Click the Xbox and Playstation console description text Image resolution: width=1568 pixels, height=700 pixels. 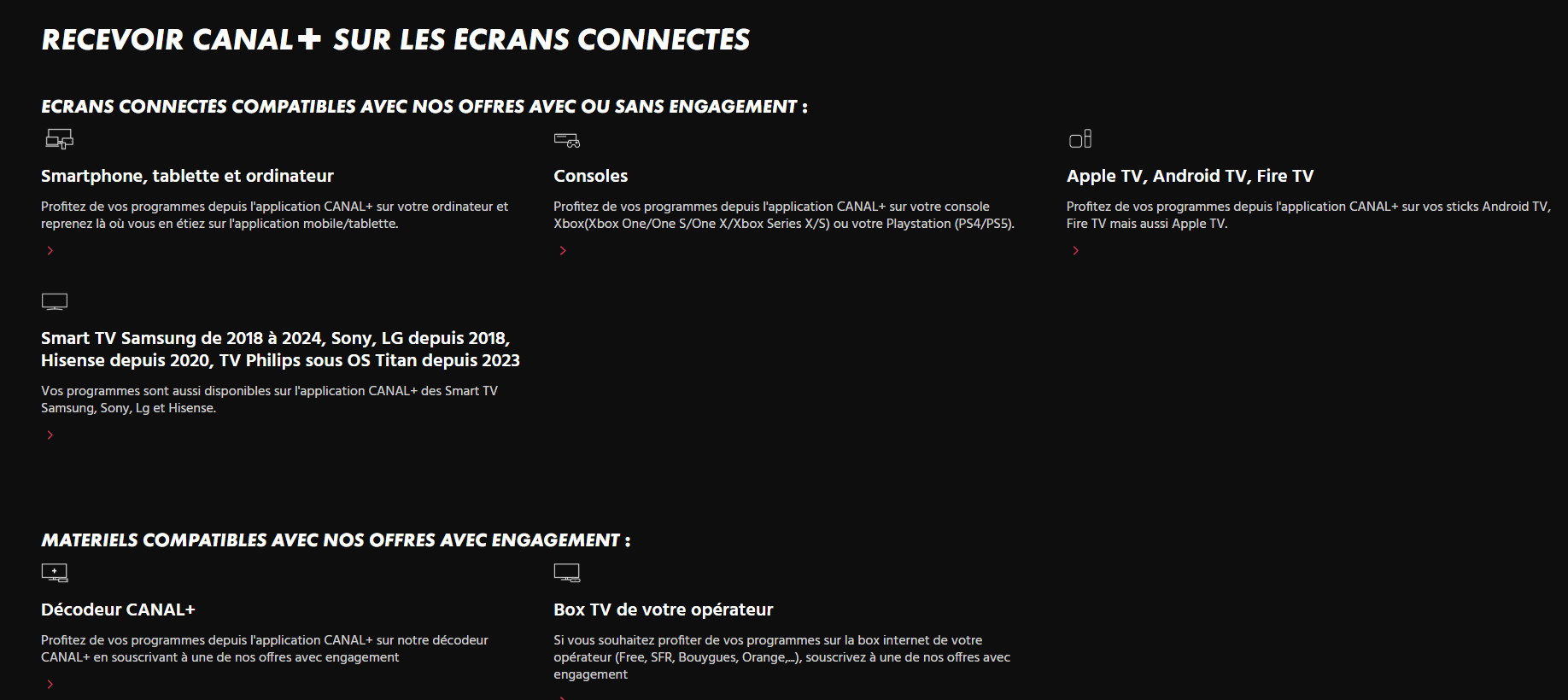coord(784,215)
